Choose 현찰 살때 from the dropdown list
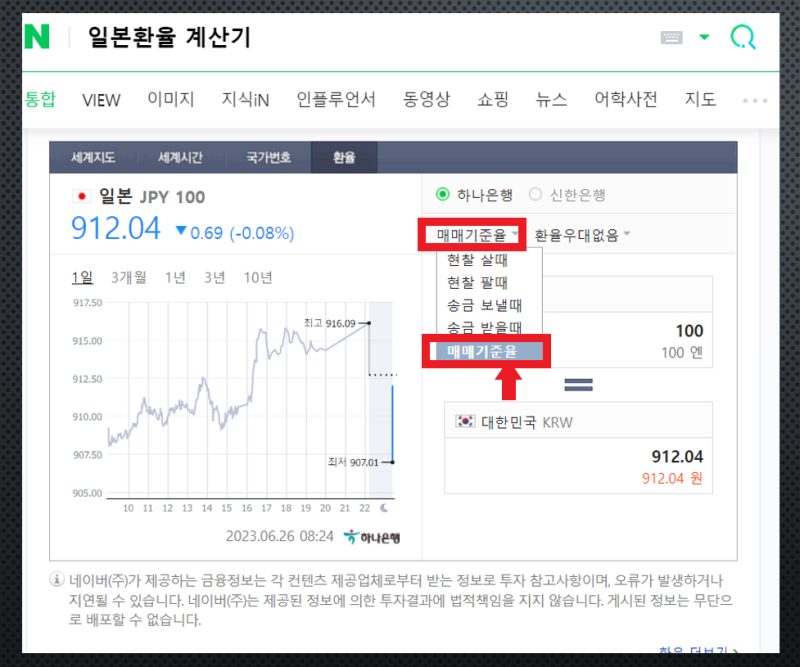 pos(478,260)
